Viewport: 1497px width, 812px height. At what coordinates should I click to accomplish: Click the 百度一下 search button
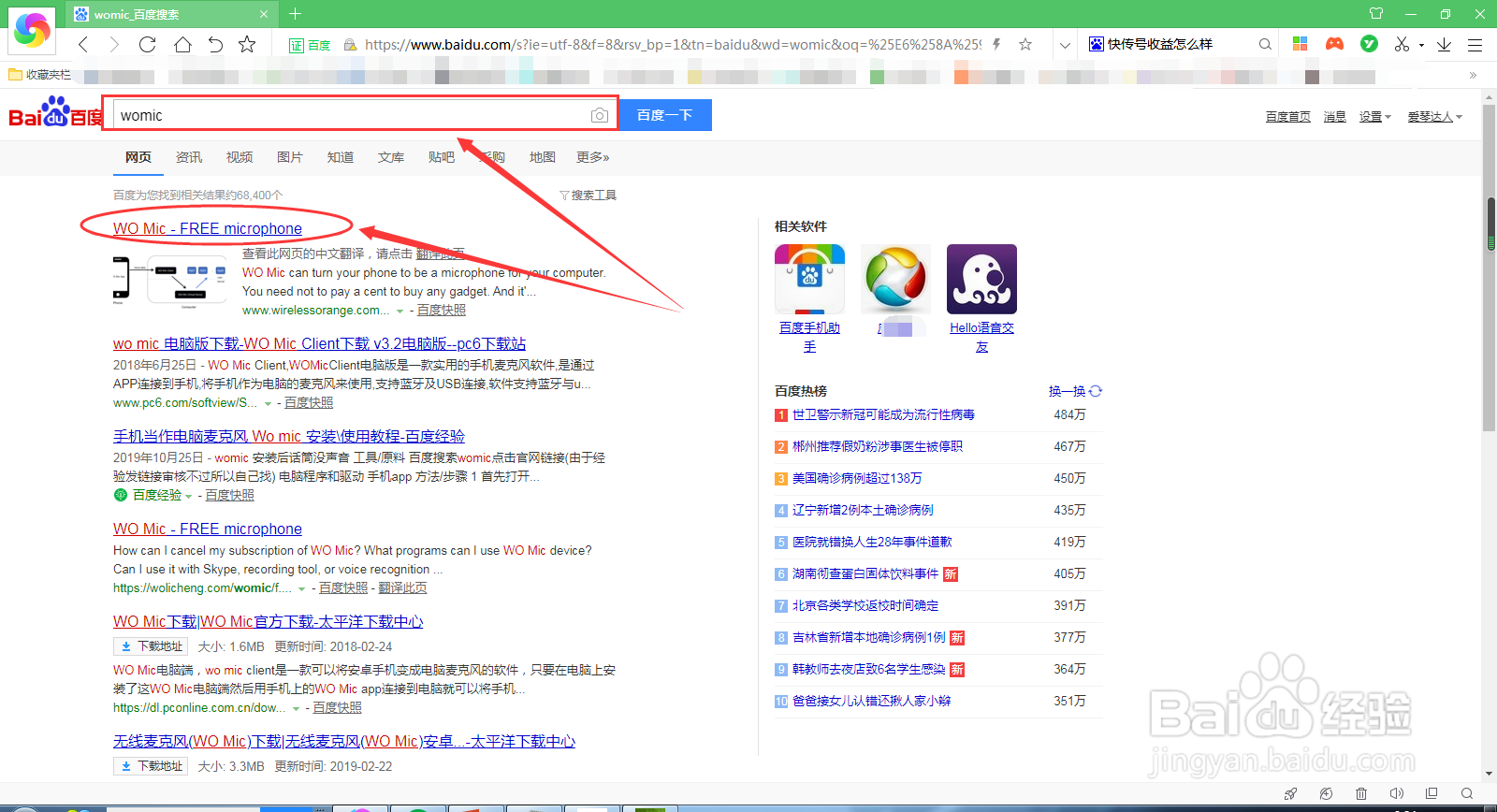click(665, 115)
